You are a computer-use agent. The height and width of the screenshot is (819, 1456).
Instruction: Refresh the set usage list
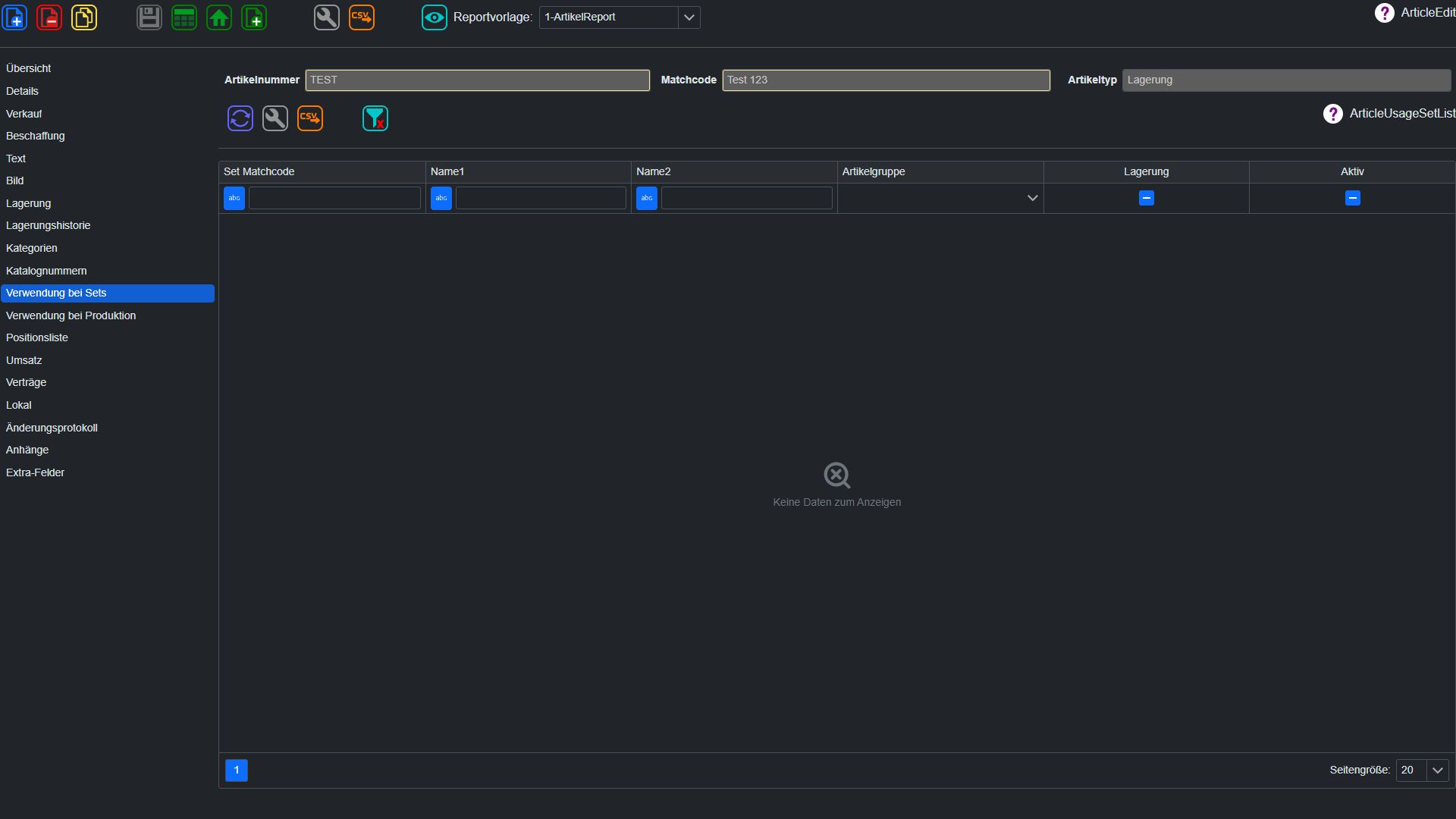coord(240,118)
